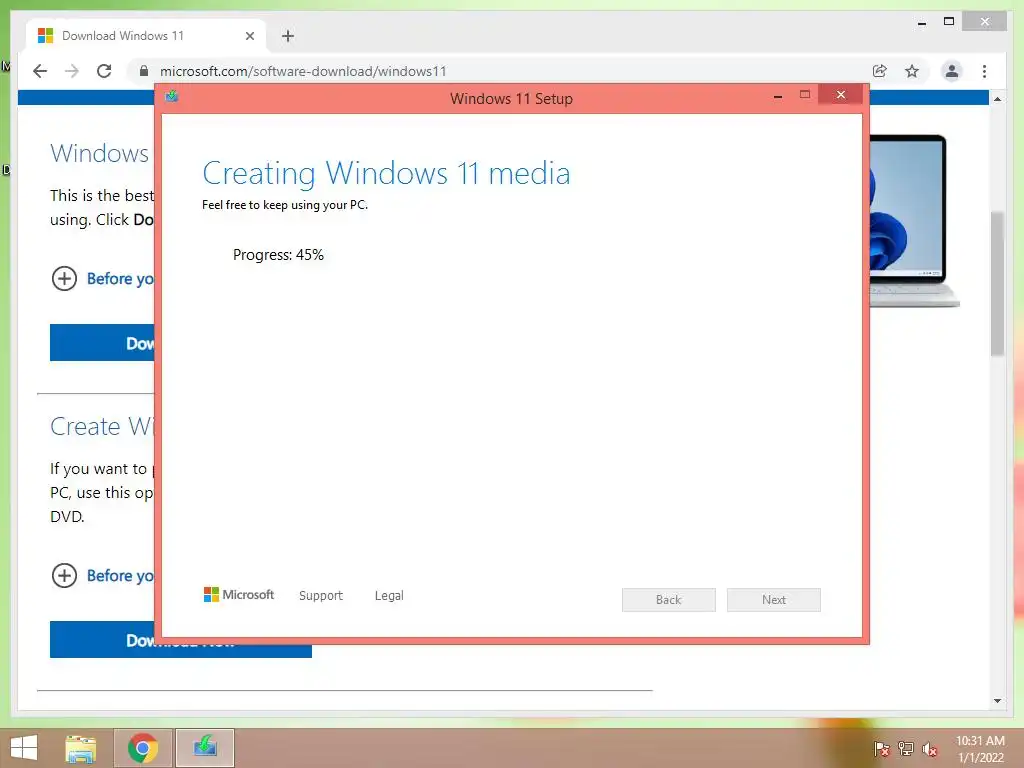The height and width of the screenshot is (768, 1024).
Task: Click the Windows 11 Setup title icon
Action: pos(172,97)
